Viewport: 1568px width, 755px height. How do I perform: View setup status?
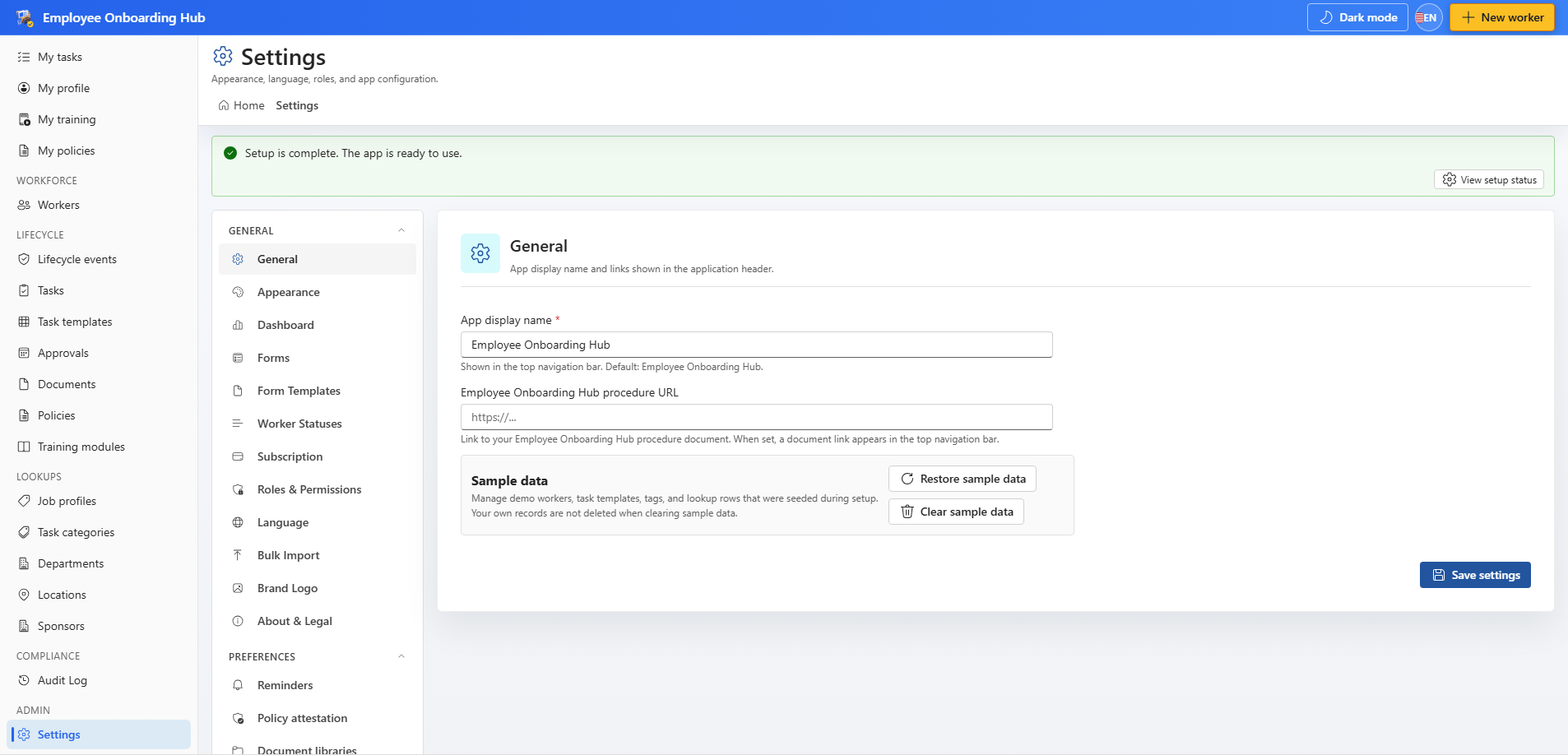pyautogui.click(x=1489, y=179)
